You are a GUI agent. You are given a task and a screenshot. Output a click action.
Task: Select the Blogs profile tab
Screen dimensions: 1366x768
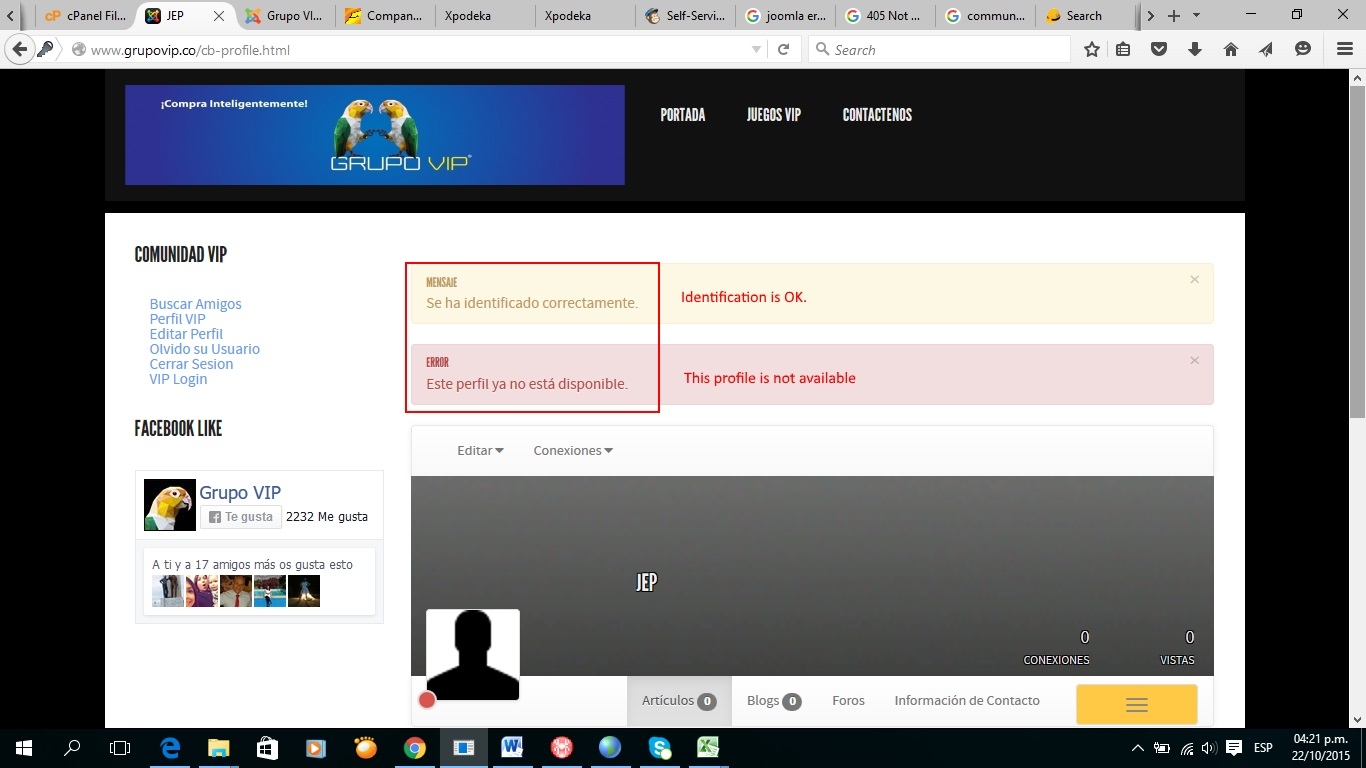774,701
